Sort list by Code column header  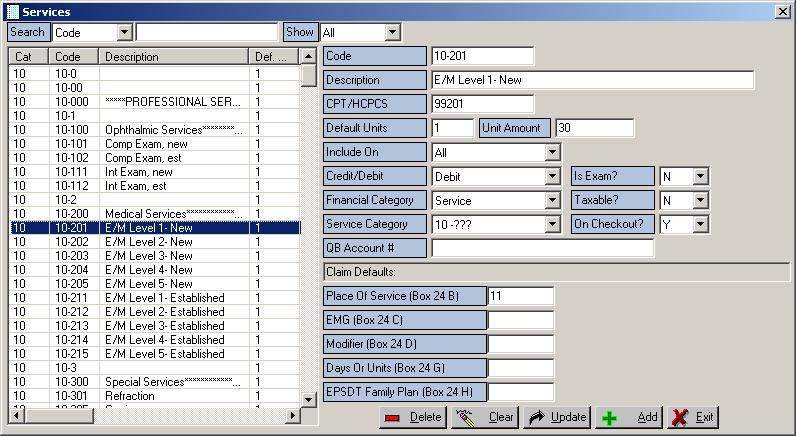74,57
